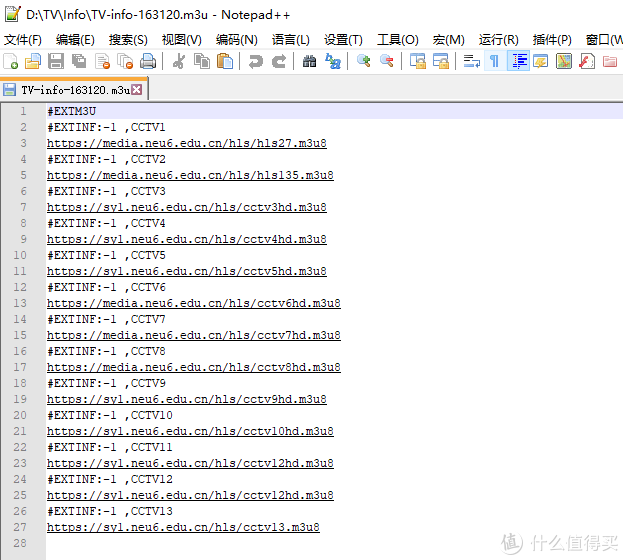Open the 文件(F) menu
This screenshot has height=560, width=623.
pos(23,40)
